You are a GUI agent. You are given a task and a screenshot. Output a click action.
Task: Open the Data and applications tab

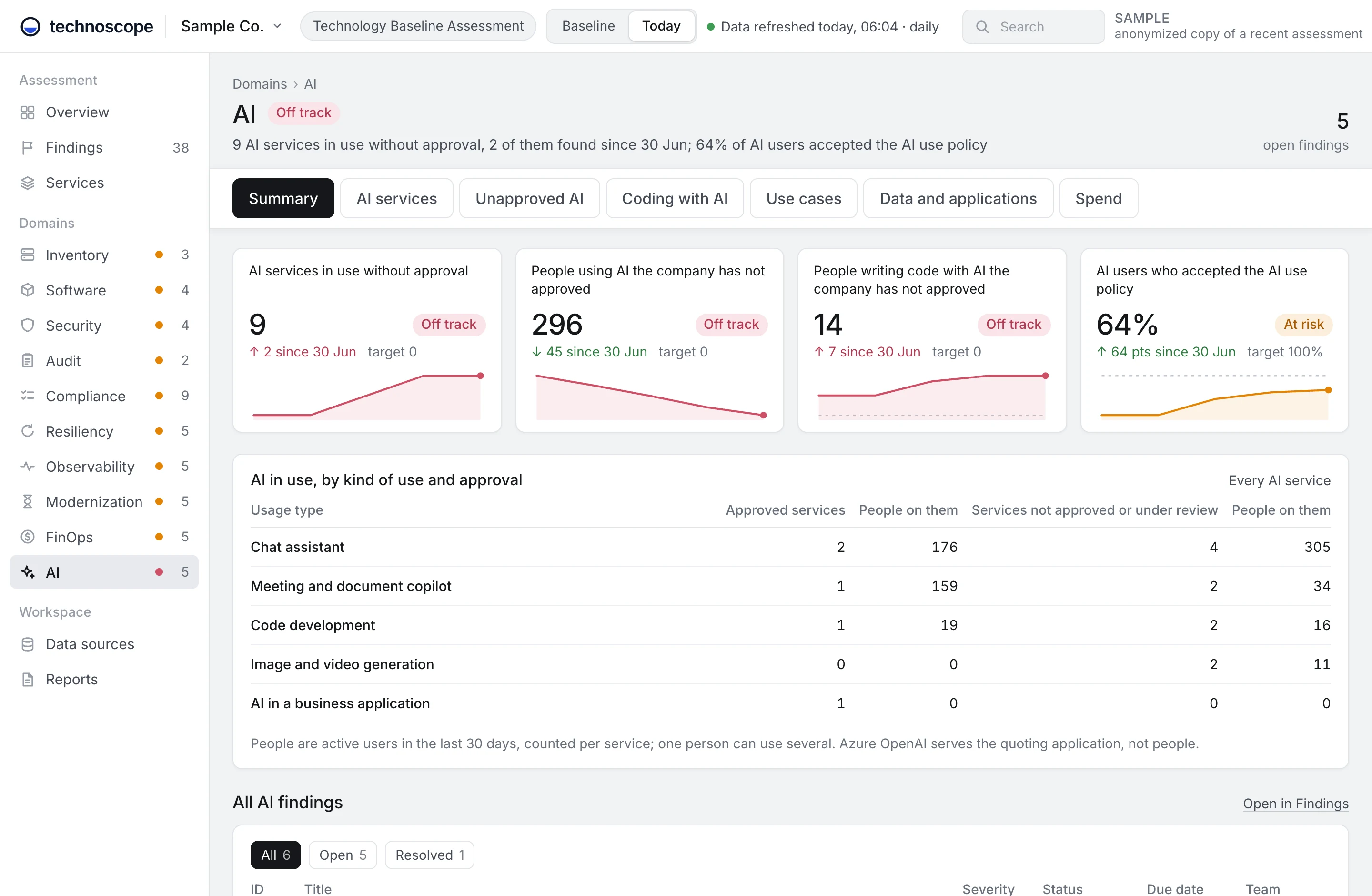coord(958,198)
